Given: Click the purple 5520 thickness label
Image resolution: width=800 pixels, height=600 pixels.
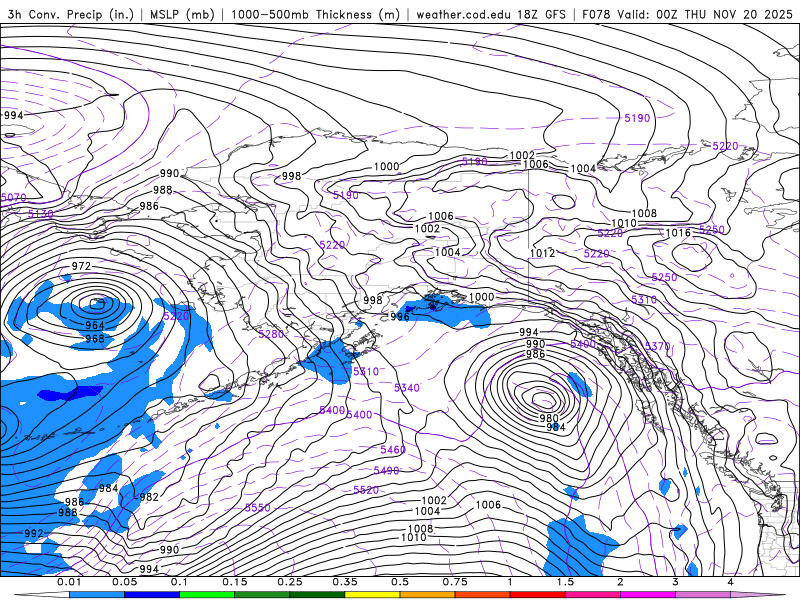Looking at the screenshot, I should point(366,490).
